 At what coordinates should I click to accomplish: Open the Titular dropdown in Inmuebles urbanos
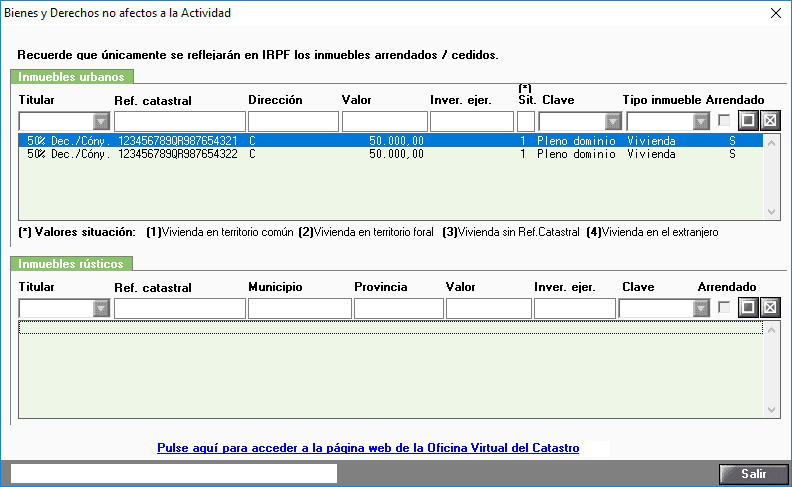[x=101, y=121]
